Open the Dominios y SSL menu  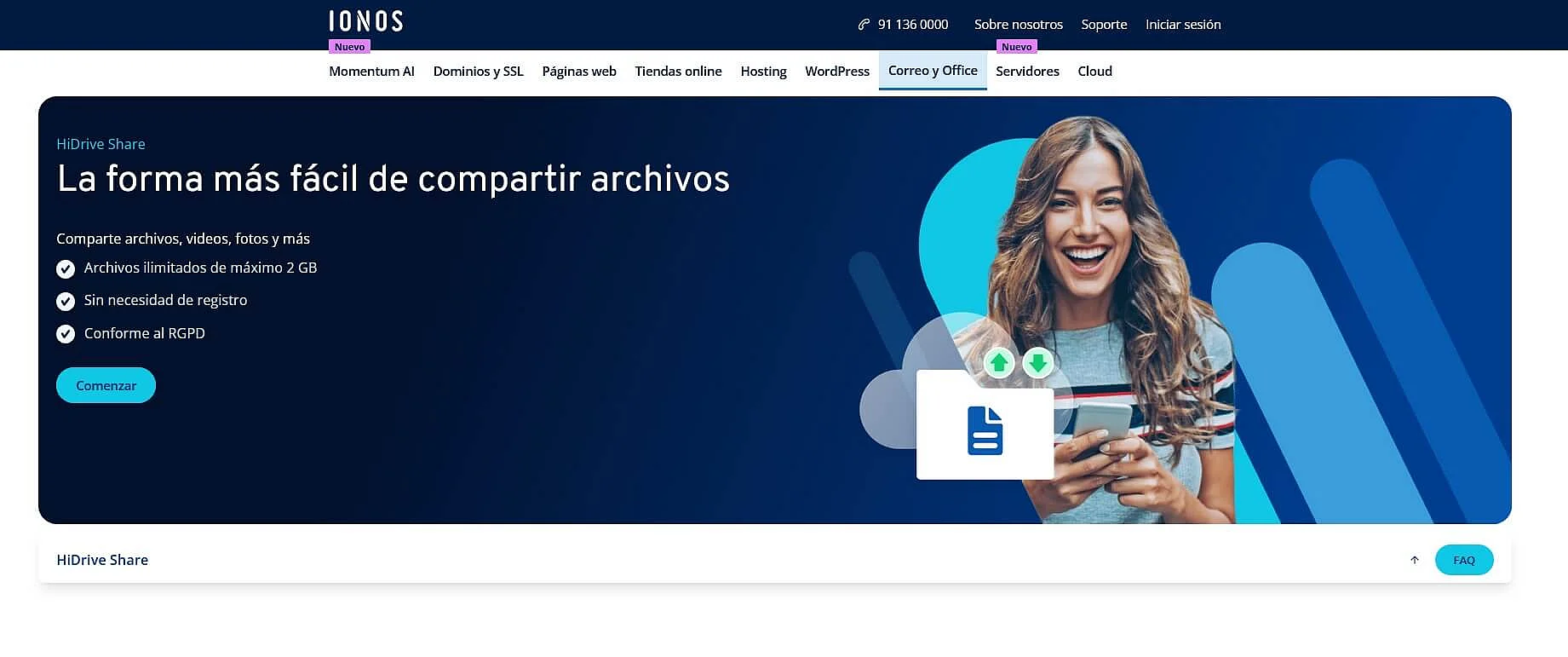[x=478, y=72]
